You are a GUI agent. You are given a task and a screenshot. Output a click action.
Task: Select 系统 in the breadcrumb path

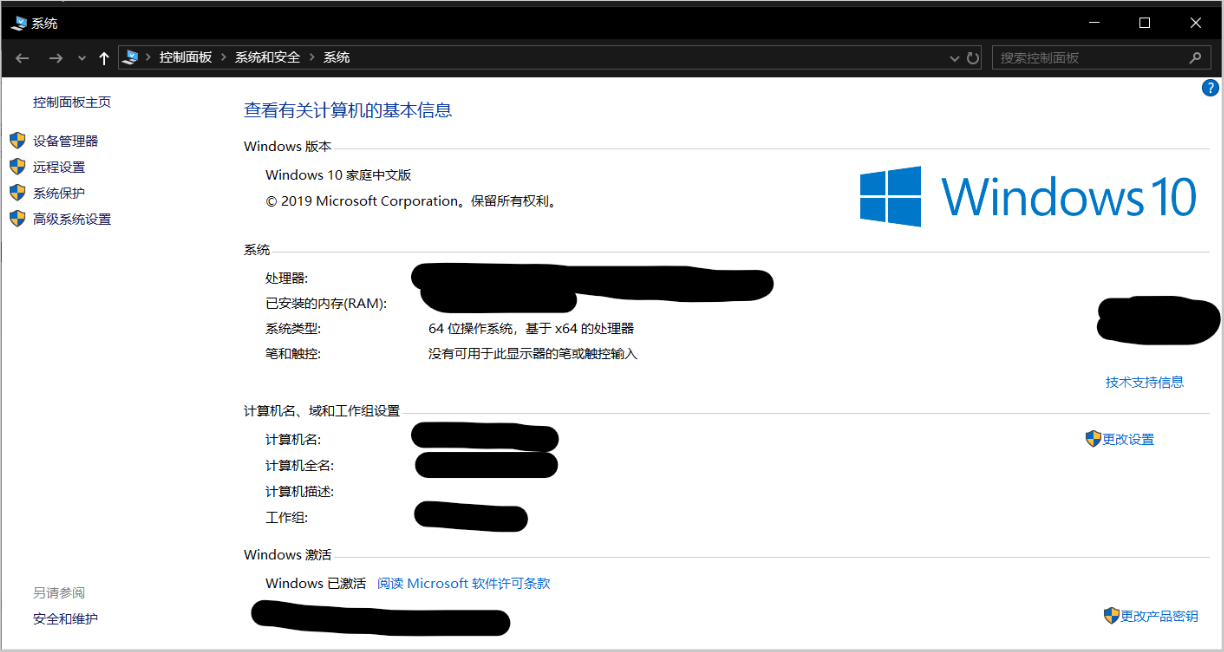(x=336, y=58)
